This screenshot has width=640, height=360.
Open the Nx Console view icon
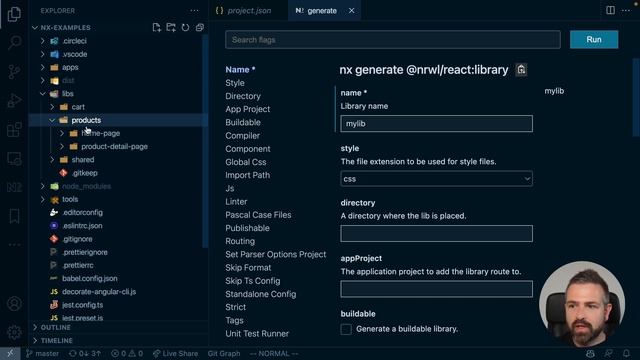[x=14, y=187]
